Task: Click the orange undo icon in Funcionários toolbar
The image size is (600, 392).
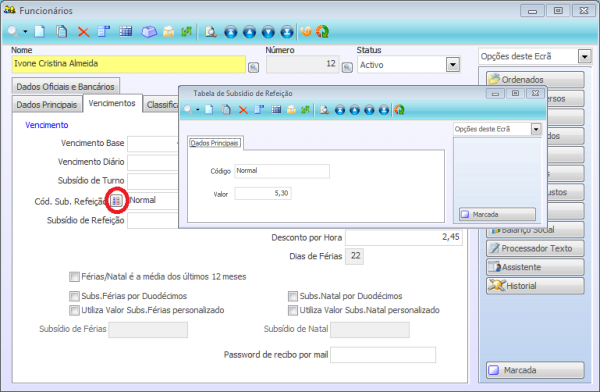Action: point(306,32)
